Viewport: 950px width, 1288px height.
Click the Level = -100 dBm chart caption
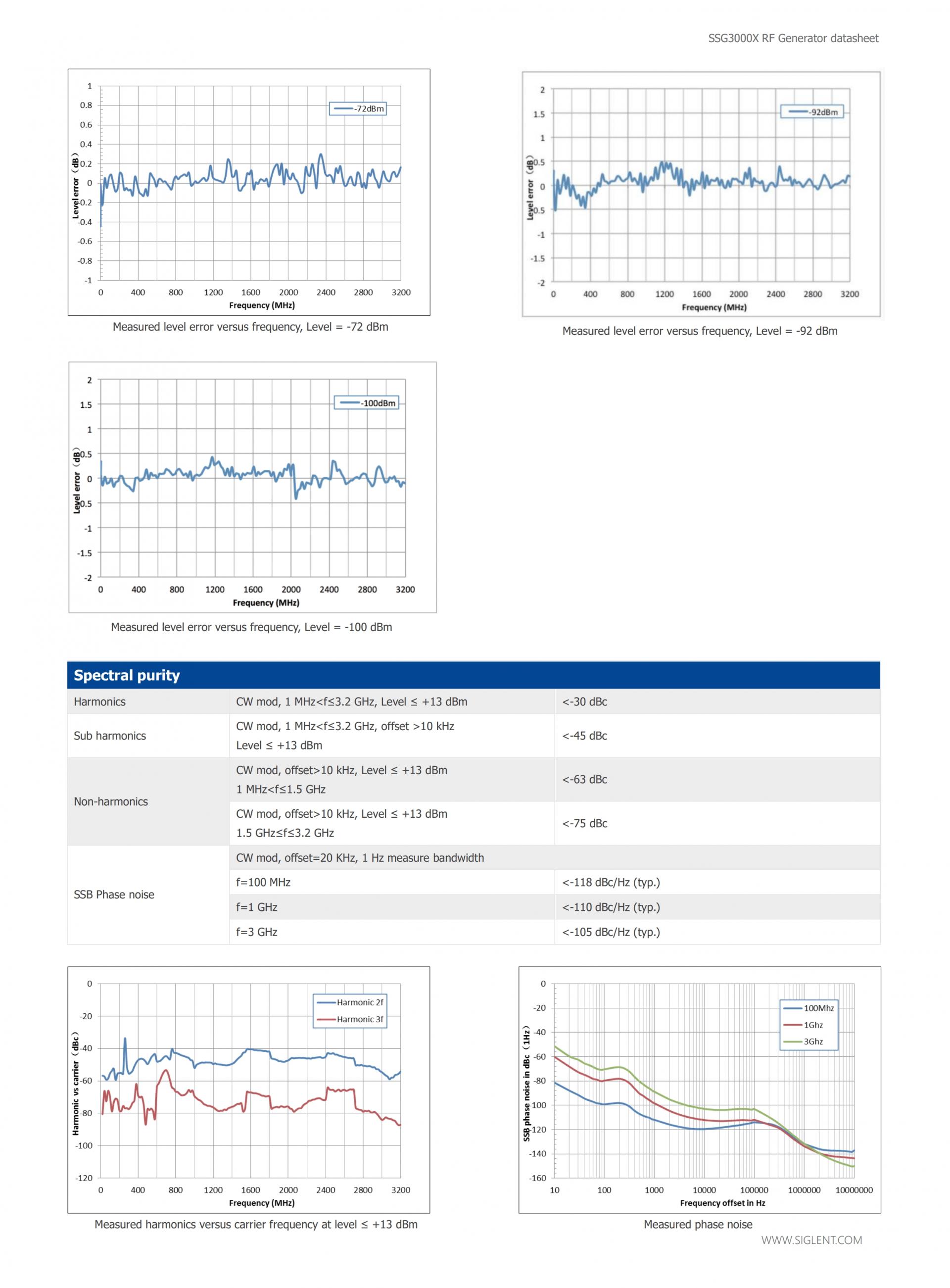251,627
